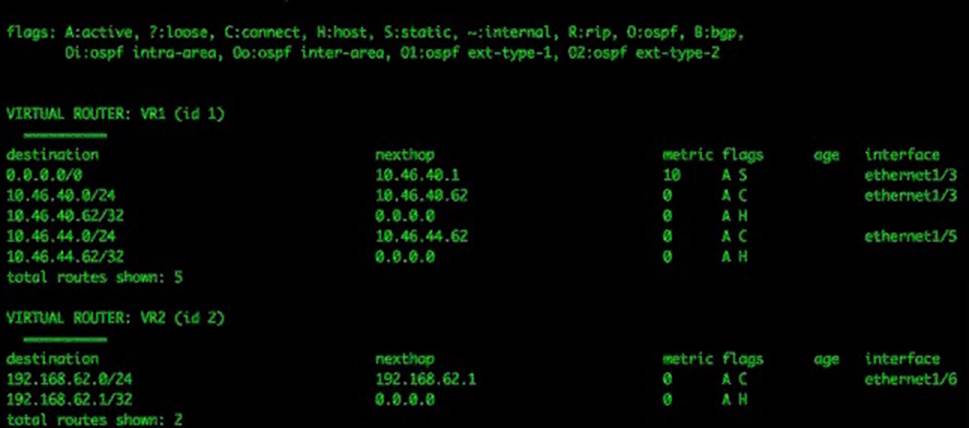
Task: Click the flags legend line starting 'flags:'
Action: (x=375, y=33)
